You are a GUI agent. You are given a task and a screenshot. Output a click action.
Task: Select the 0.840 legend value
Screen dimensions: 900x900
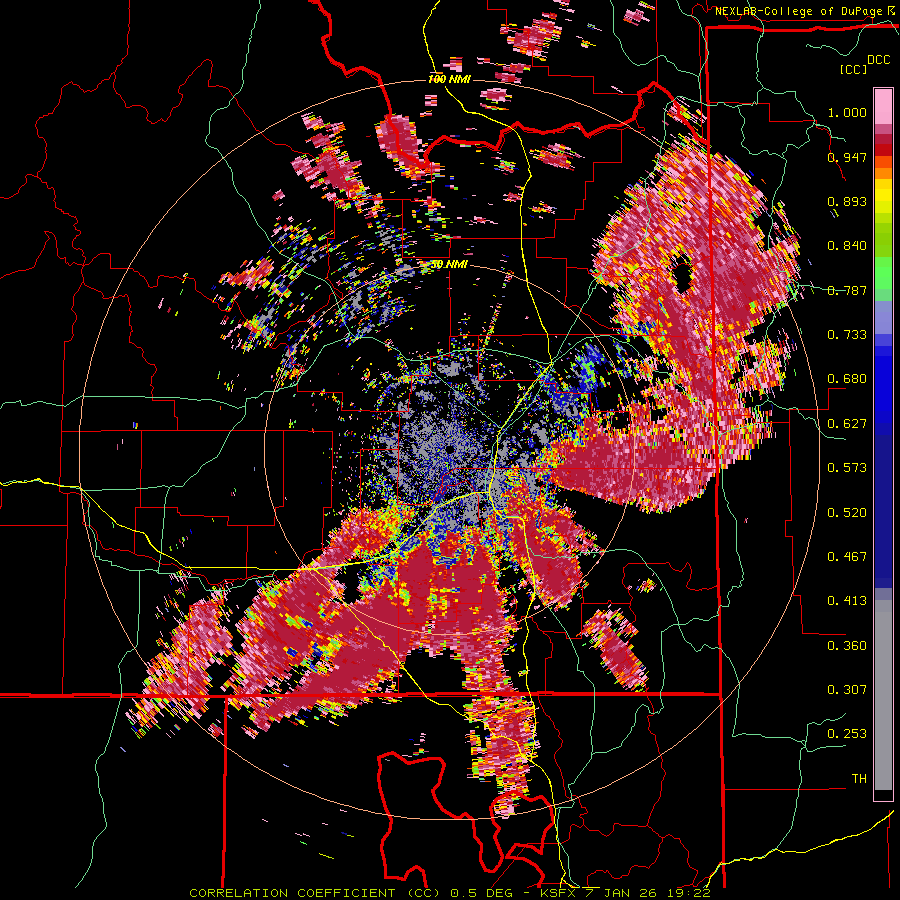pyautogui.click(x=847, y=246)
